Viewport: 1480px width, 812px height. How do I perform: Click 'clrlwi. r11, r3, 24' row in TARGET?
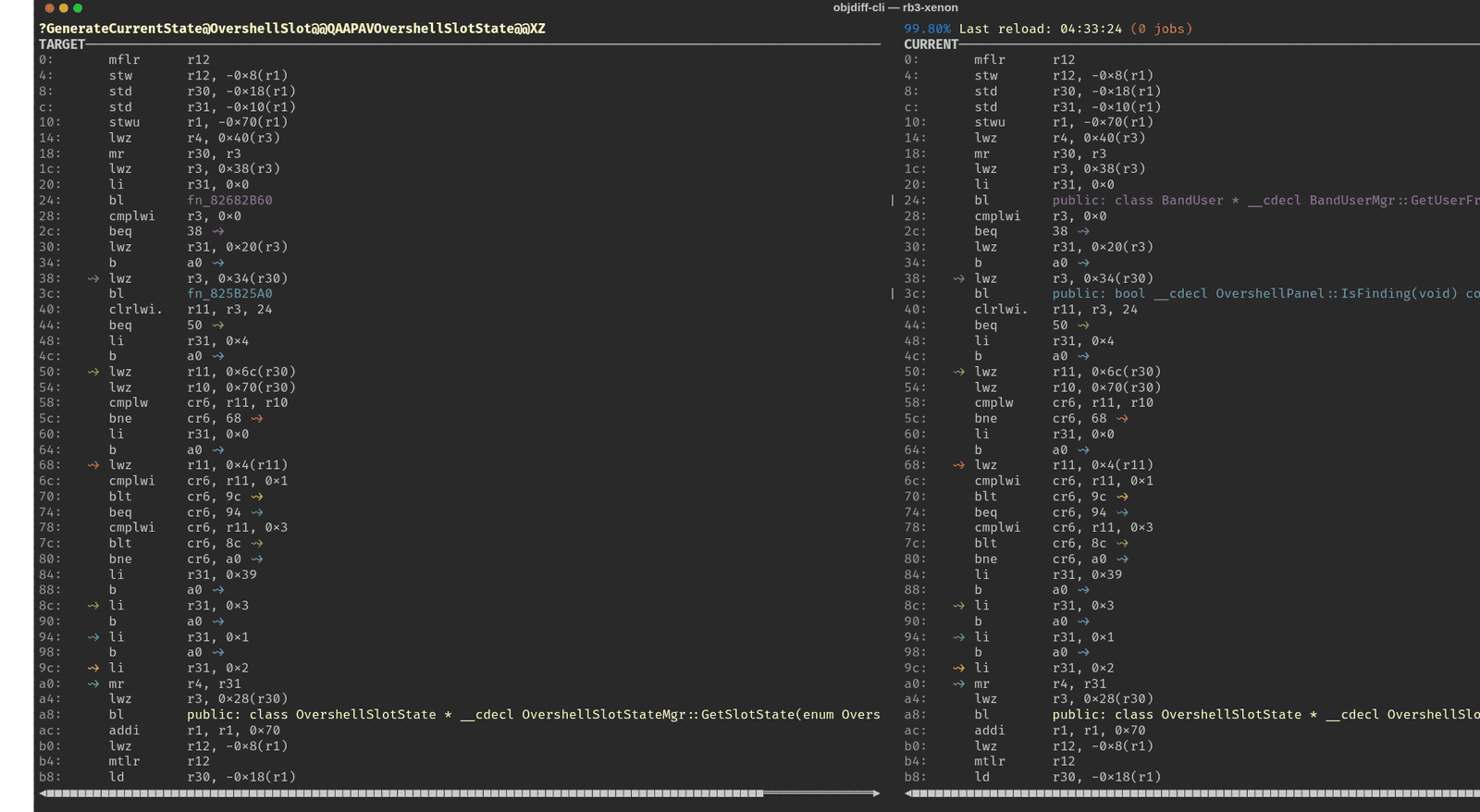tap(156, 309)
